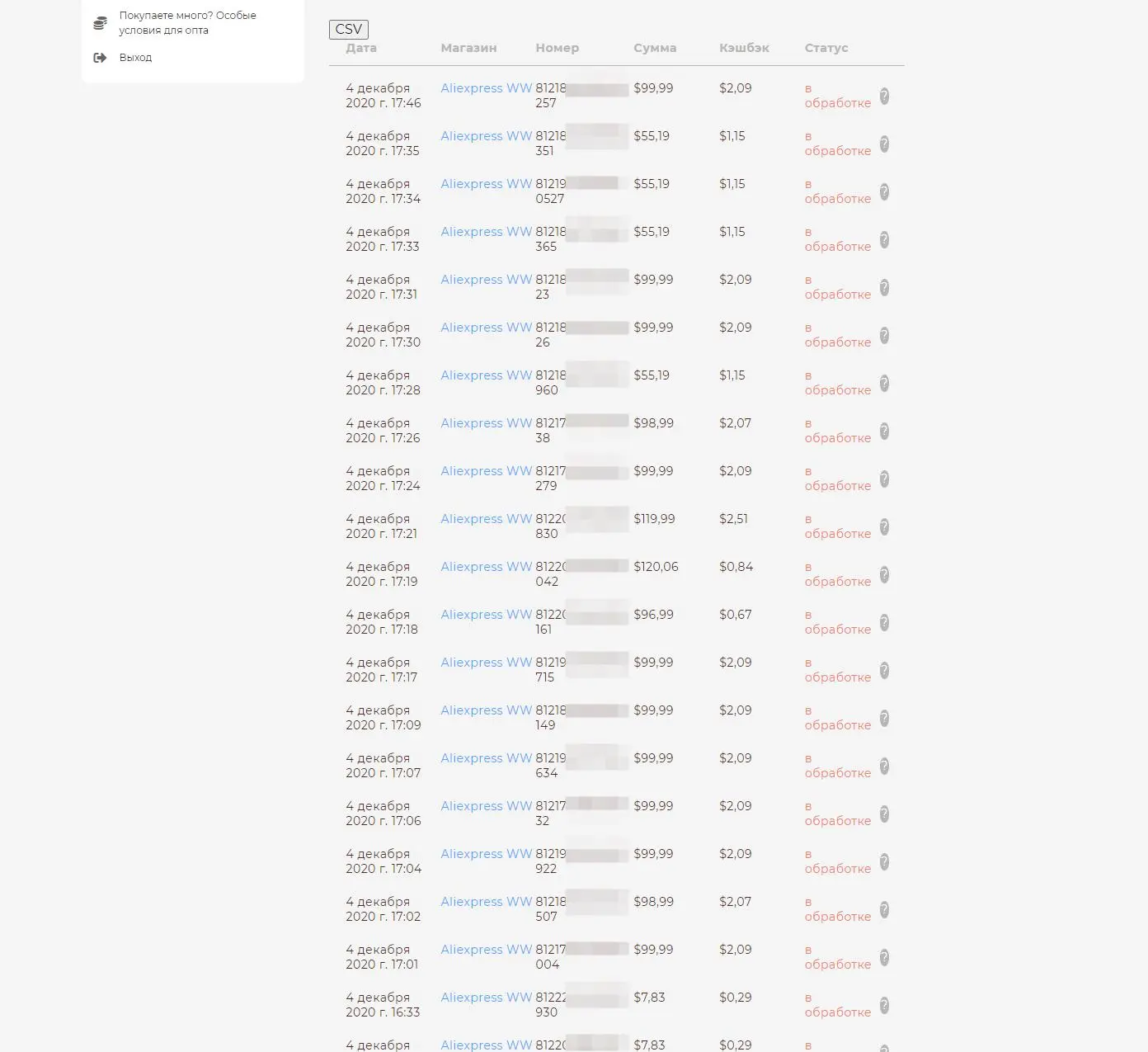Click help icon for order at 17:18
Screen dimensions: 1148x1052
[x=884, y=623]
